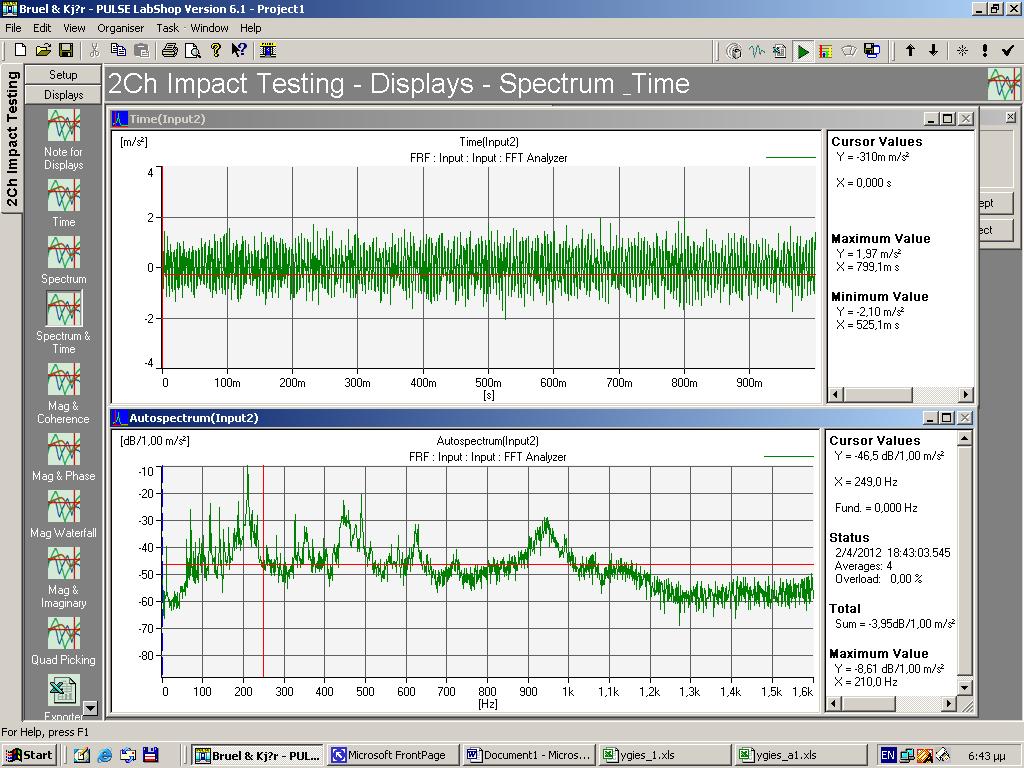Click the What's This arrow-question help icon
Image resolution: width=1024 pixels, height=768 pixels.
pyautogui.click(x=239, y=50)
